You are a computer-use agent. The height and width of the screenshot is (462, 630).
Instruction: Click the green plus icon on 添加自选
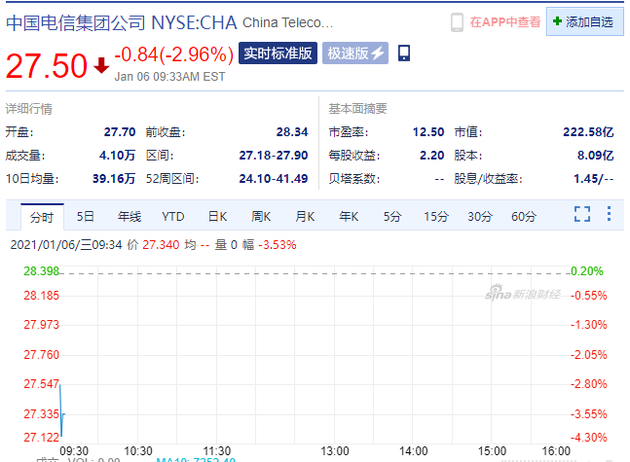coord(557,21)
